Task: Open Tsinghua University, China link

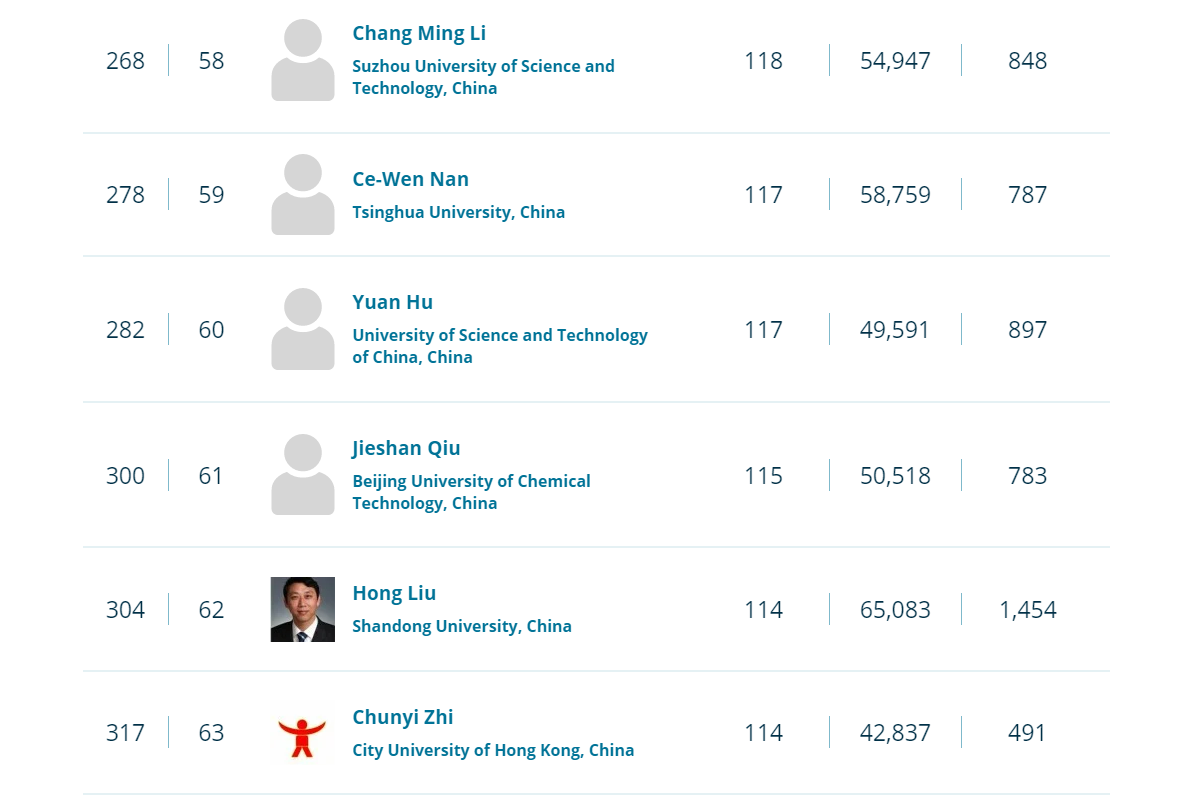Action: click(x=458, y=212)
